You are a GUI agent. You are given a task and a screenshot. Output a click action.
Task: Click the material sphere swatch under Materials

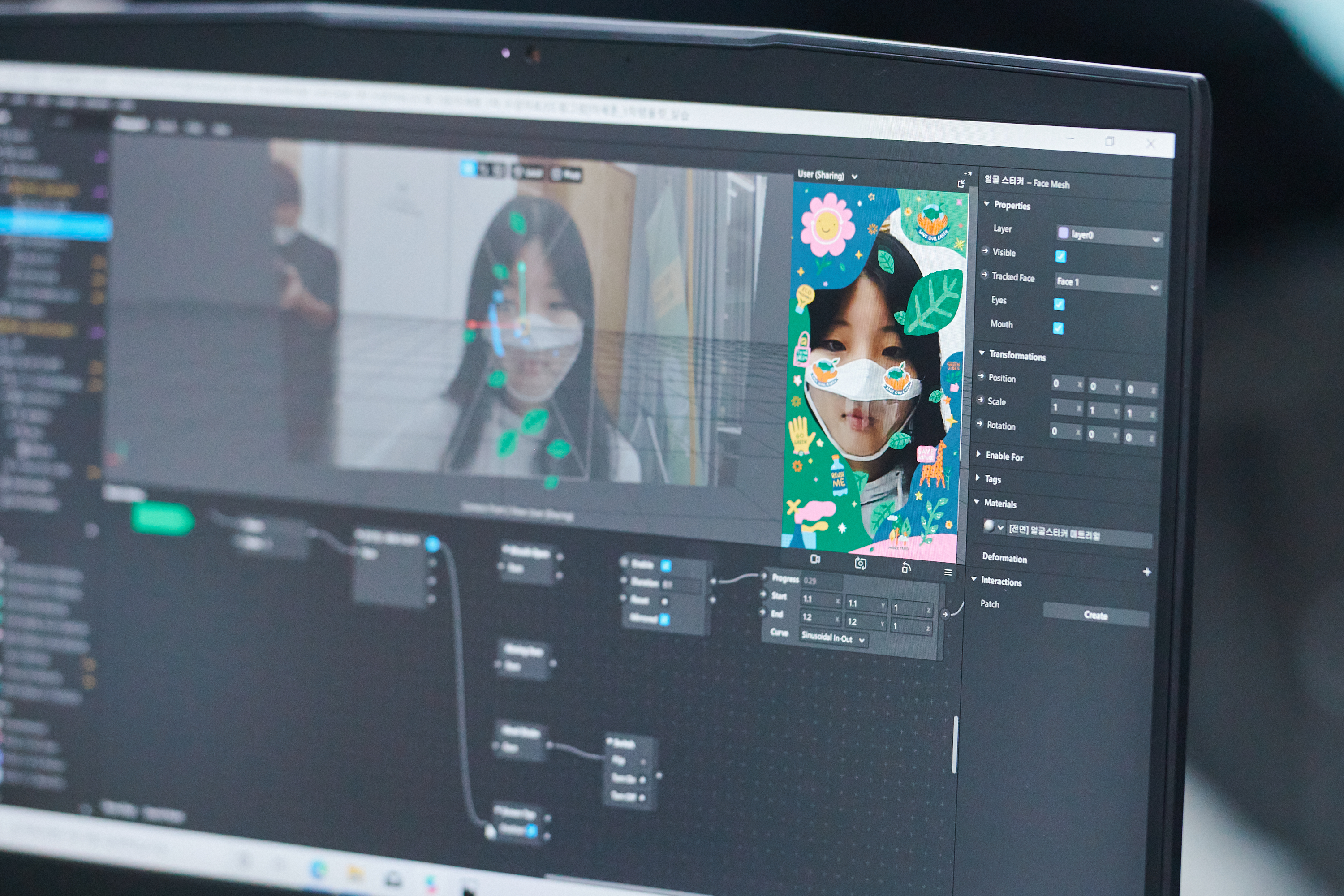click(989, 525)
